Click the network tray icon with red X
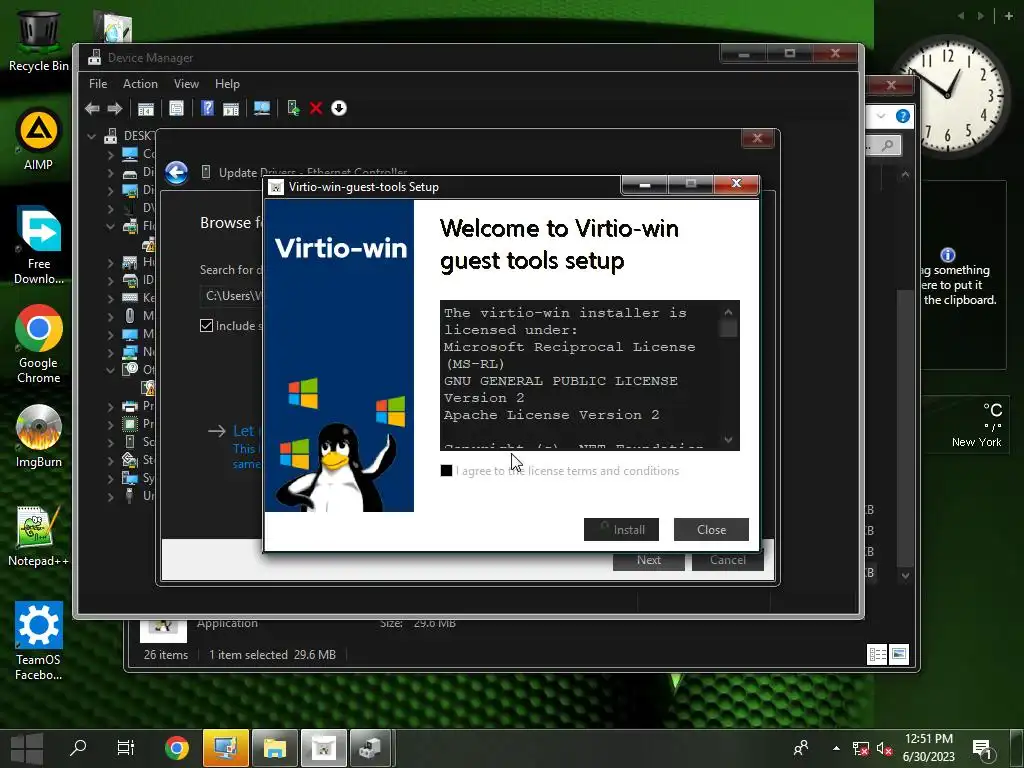 coord(861,748)
